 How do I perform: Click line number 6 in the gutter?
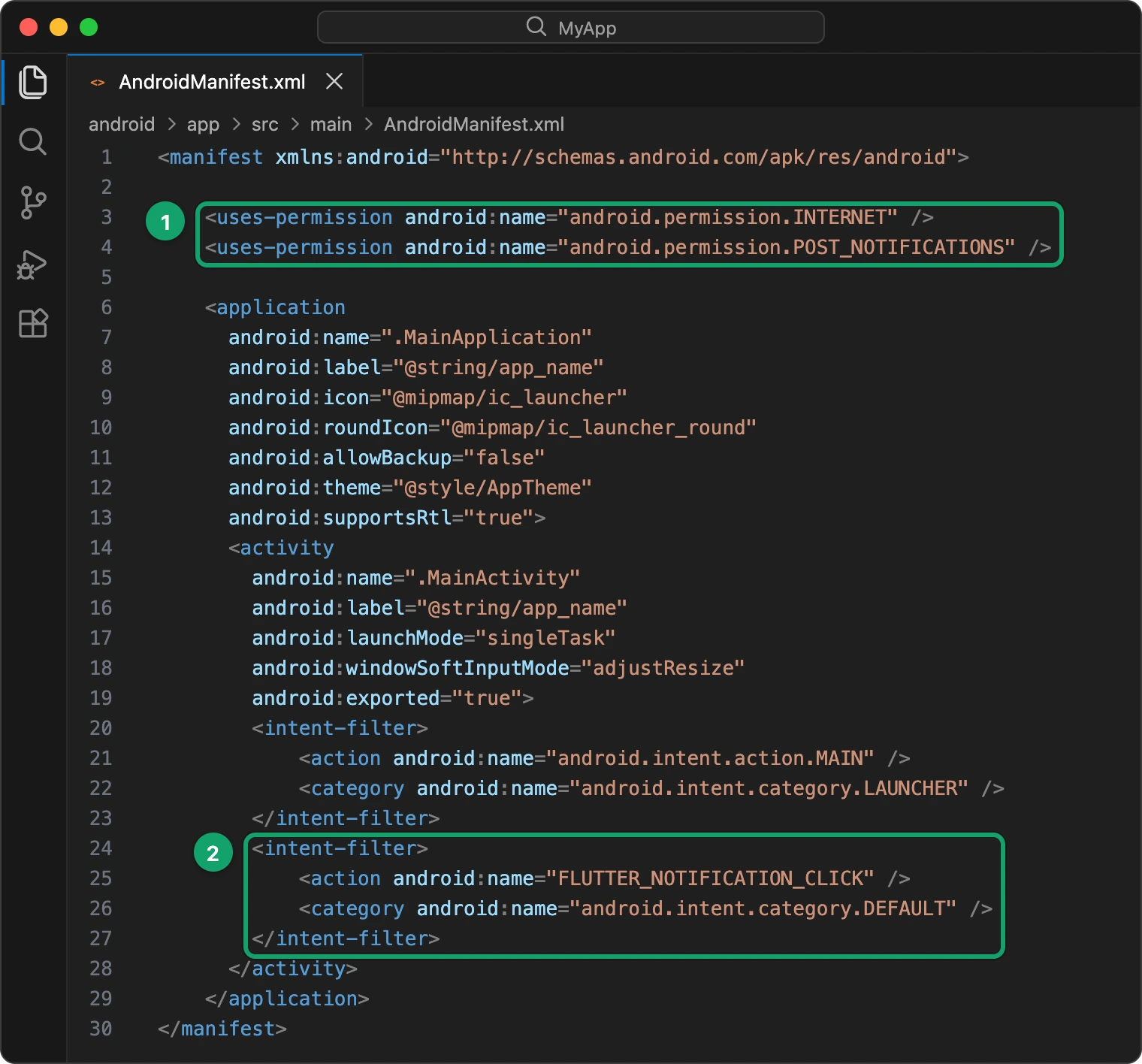click(x=107, y=307)
